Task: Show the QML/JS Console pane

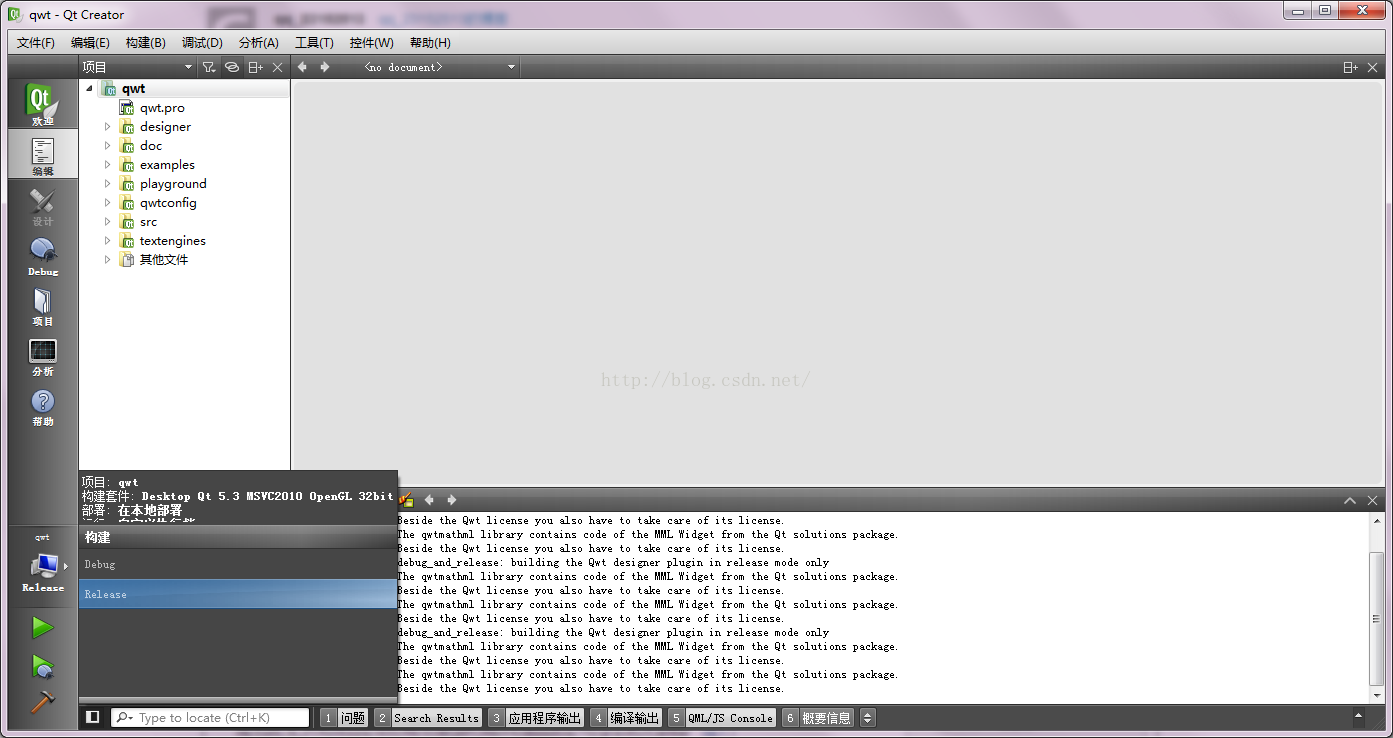Action: click(722, 718)
